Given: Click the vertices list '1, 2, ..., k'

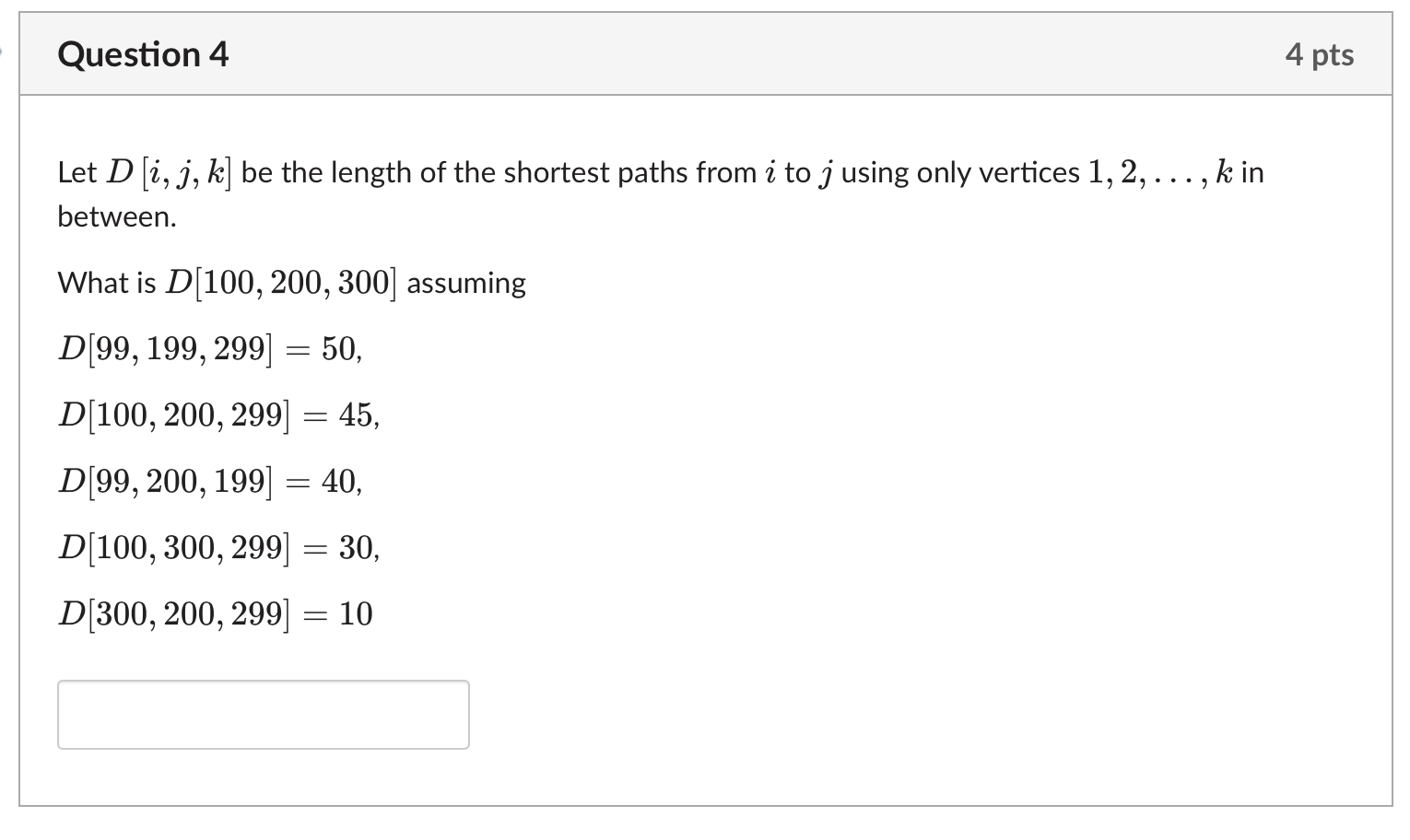Looking at the screenshot, I should 1161,172.
